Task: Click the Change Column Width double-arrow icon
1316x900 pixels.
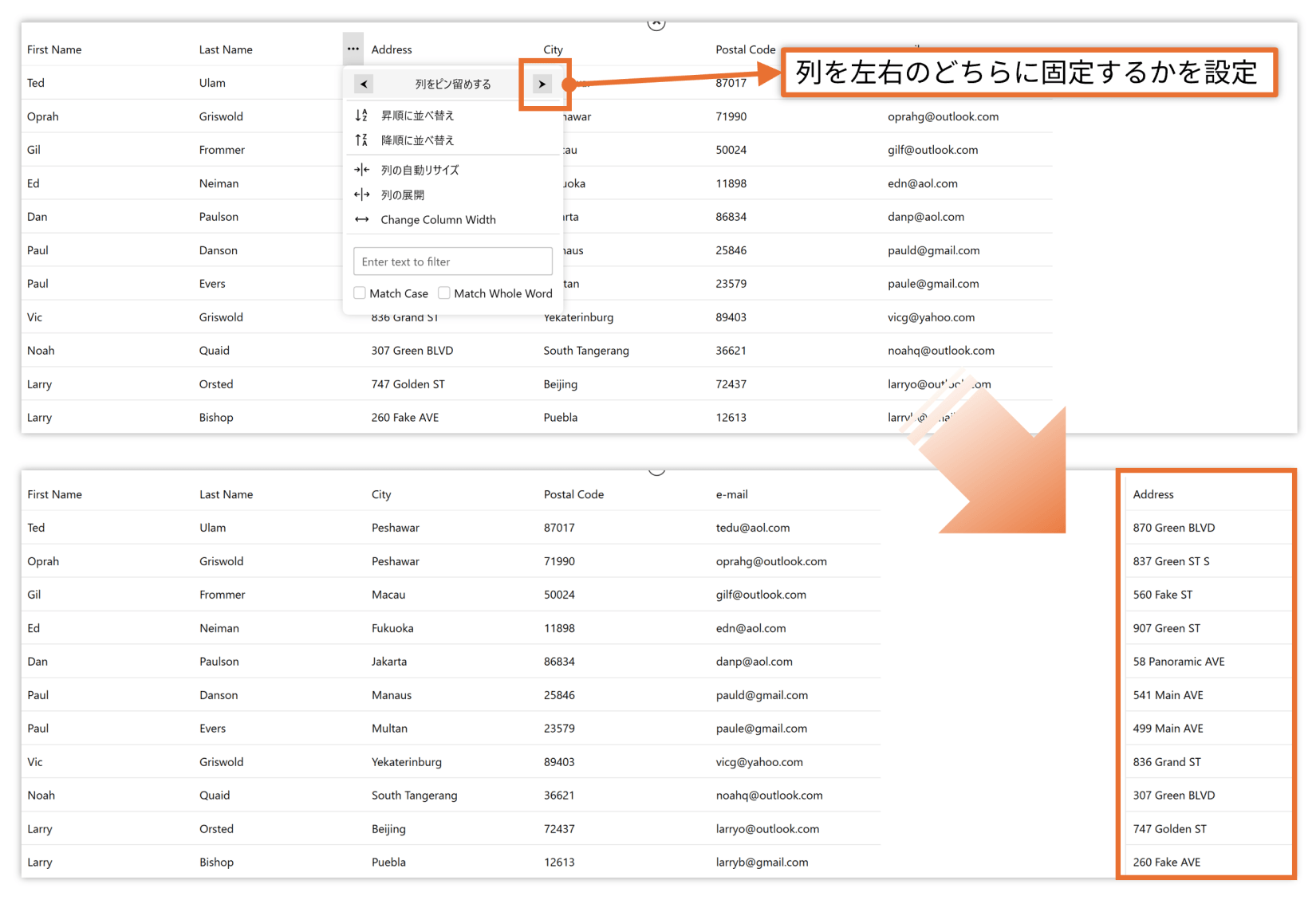Action: coord(361,220)
